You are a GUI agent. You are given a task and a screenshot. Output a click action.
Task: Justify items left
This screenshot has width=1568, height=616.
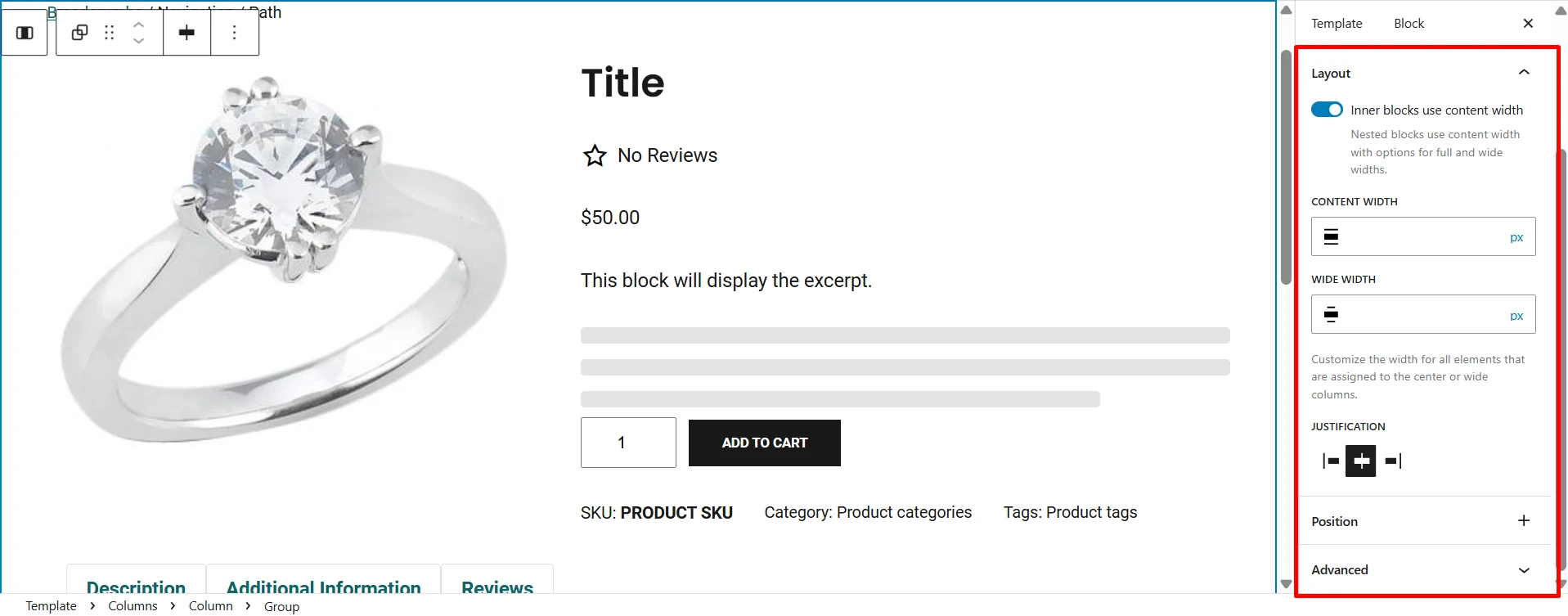(x=1331, y=461)
